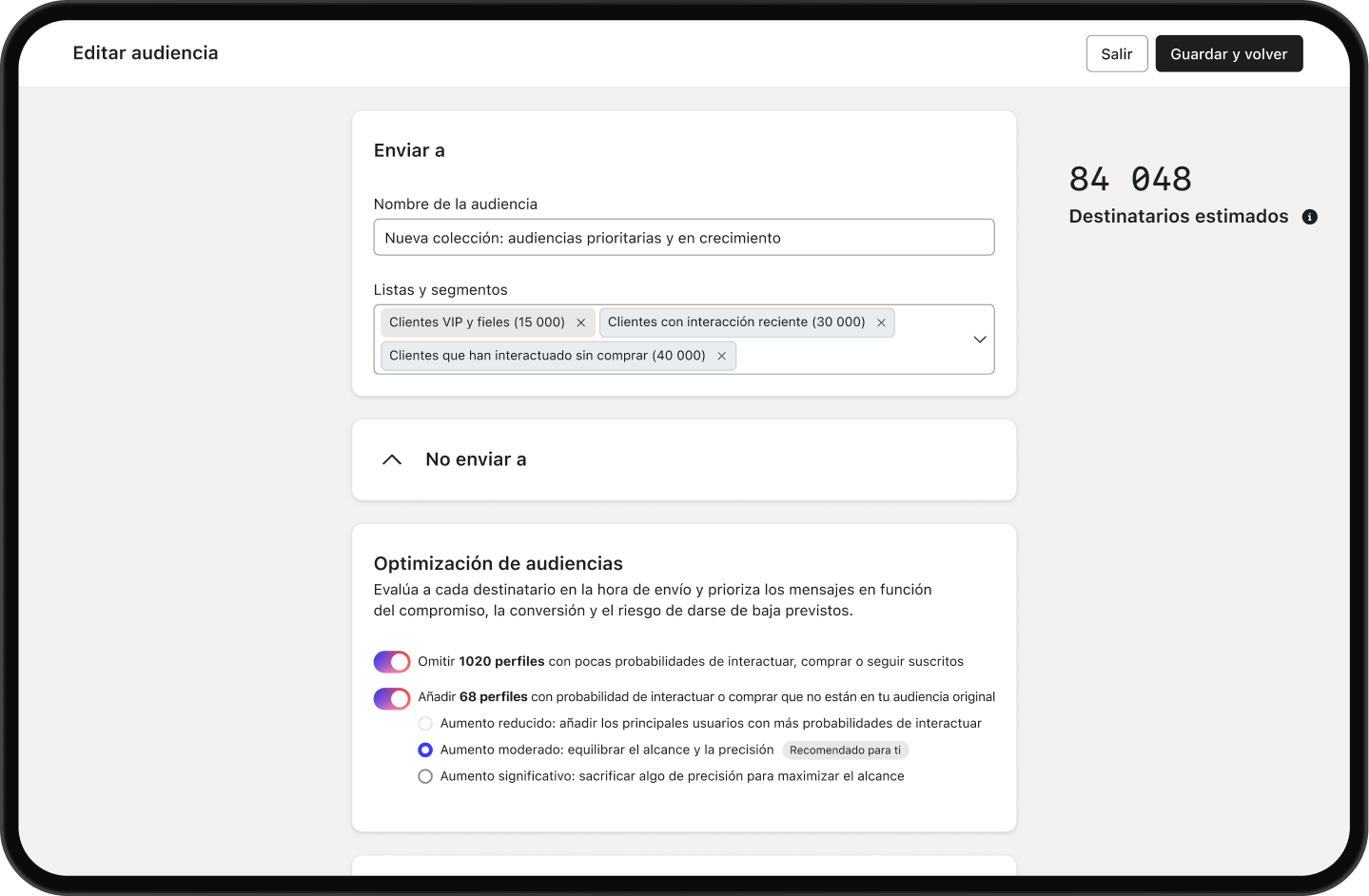1369x896 pixels.
Task: Toggle off Añadir 68 perfiles switch
Action: pyautogui.click(x=392, y=698)
